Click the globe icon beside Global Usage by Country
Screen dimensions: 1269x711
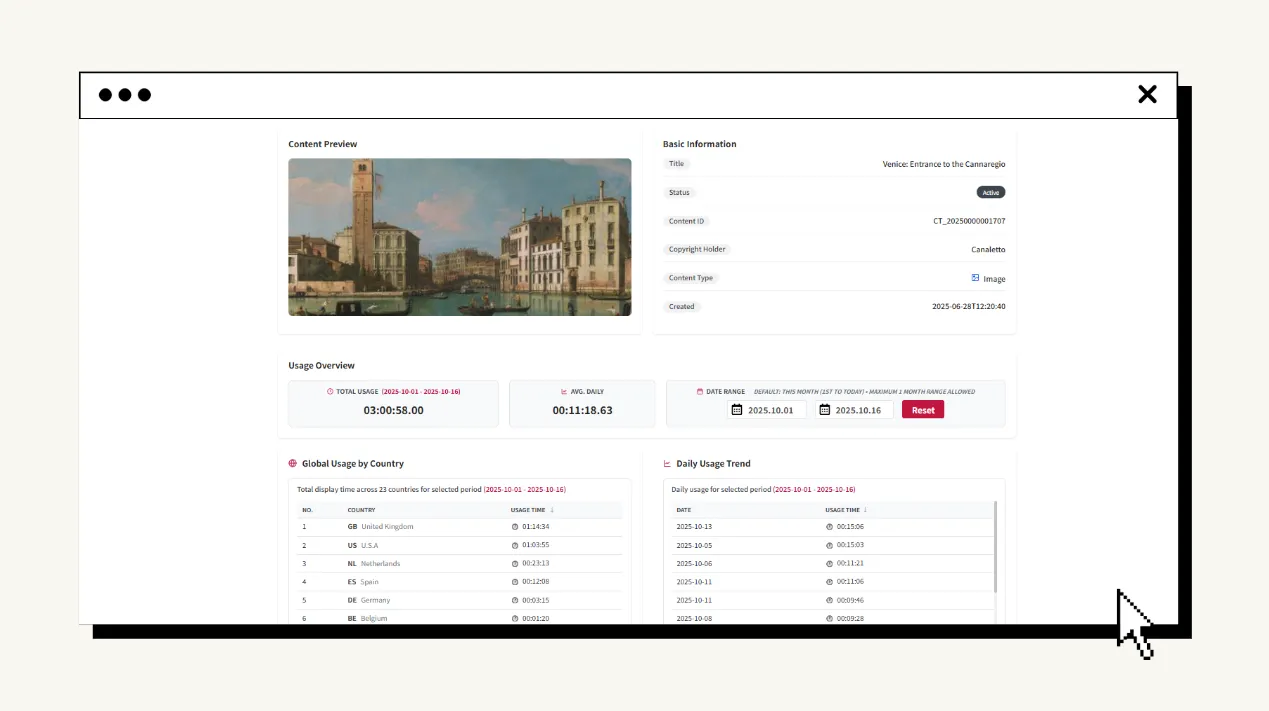click(x=293, y=464)
